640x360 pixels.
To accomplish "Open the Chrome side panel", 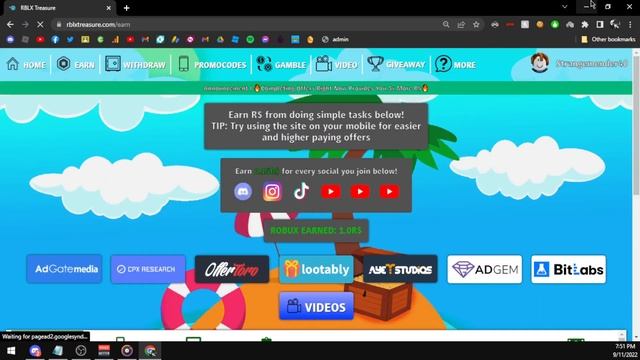I will [x=600, y=24].
